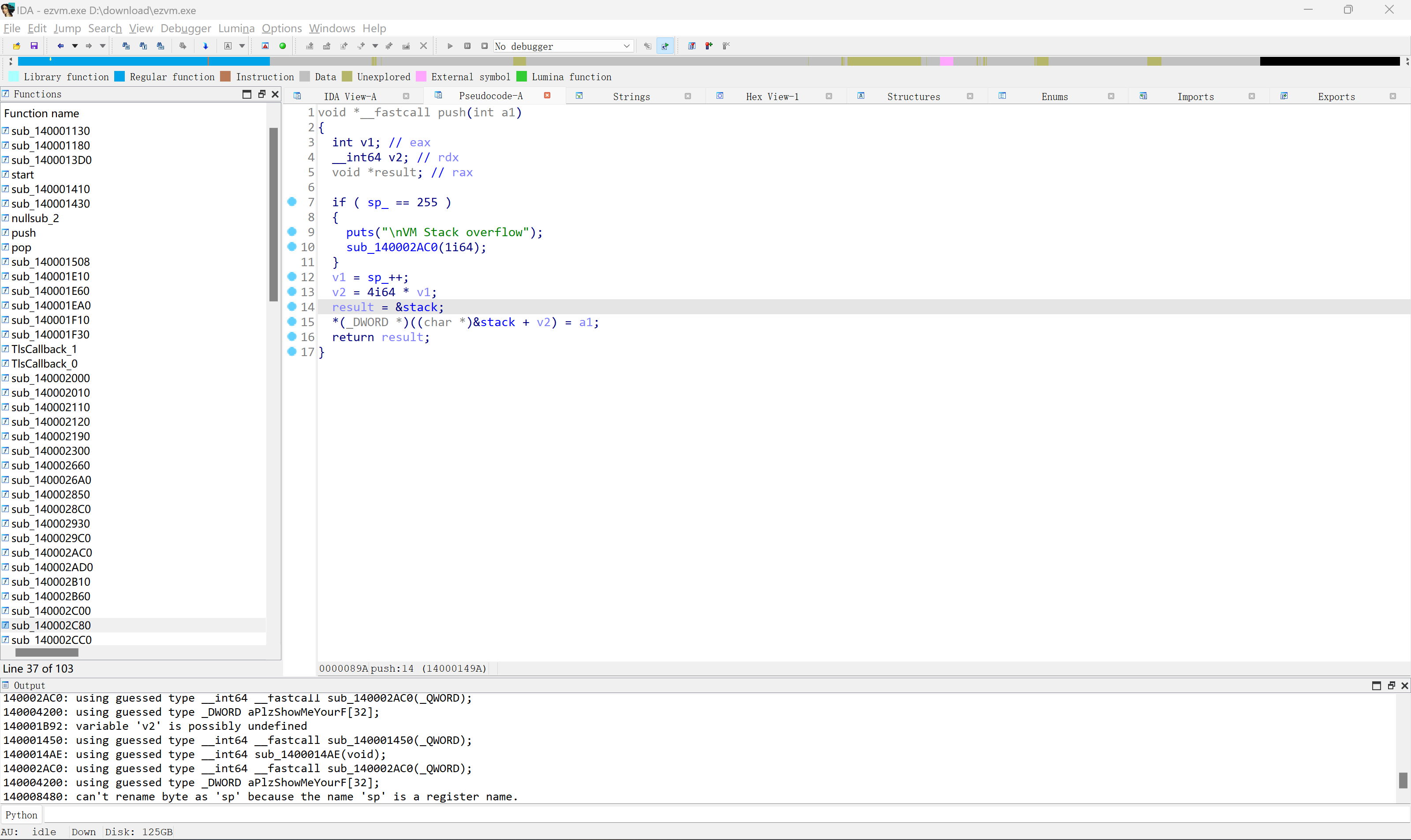Click the gray search next arrow icon
1411x840 pixels.
click(182, 46)
